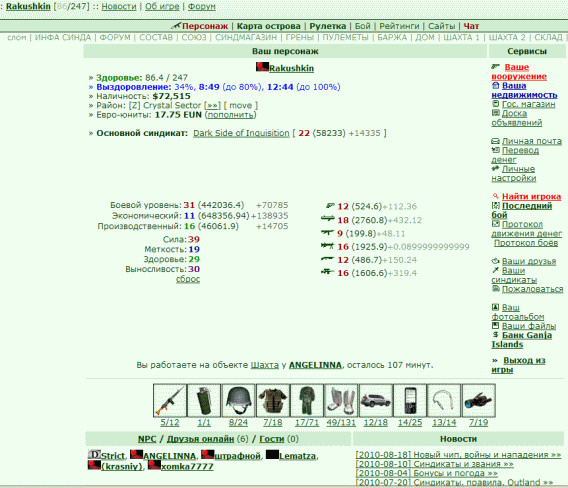Screen dimensions: 568x488
Task: Open Ваши синдикаты link
Action: (x=514, y=275)
